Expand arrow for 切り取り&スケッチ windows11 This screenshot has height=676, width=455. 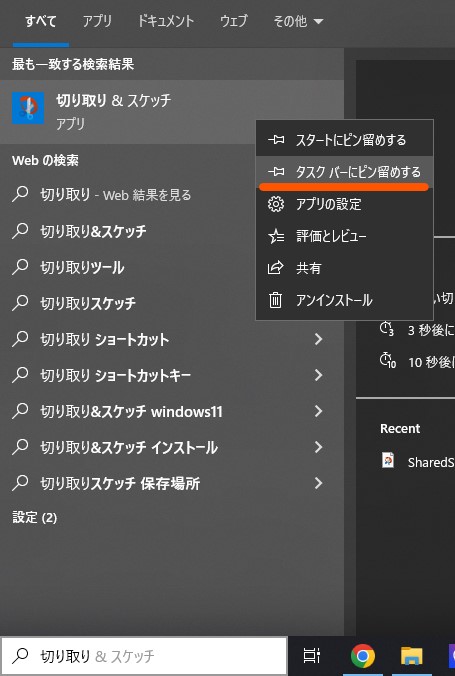point(318,411)
